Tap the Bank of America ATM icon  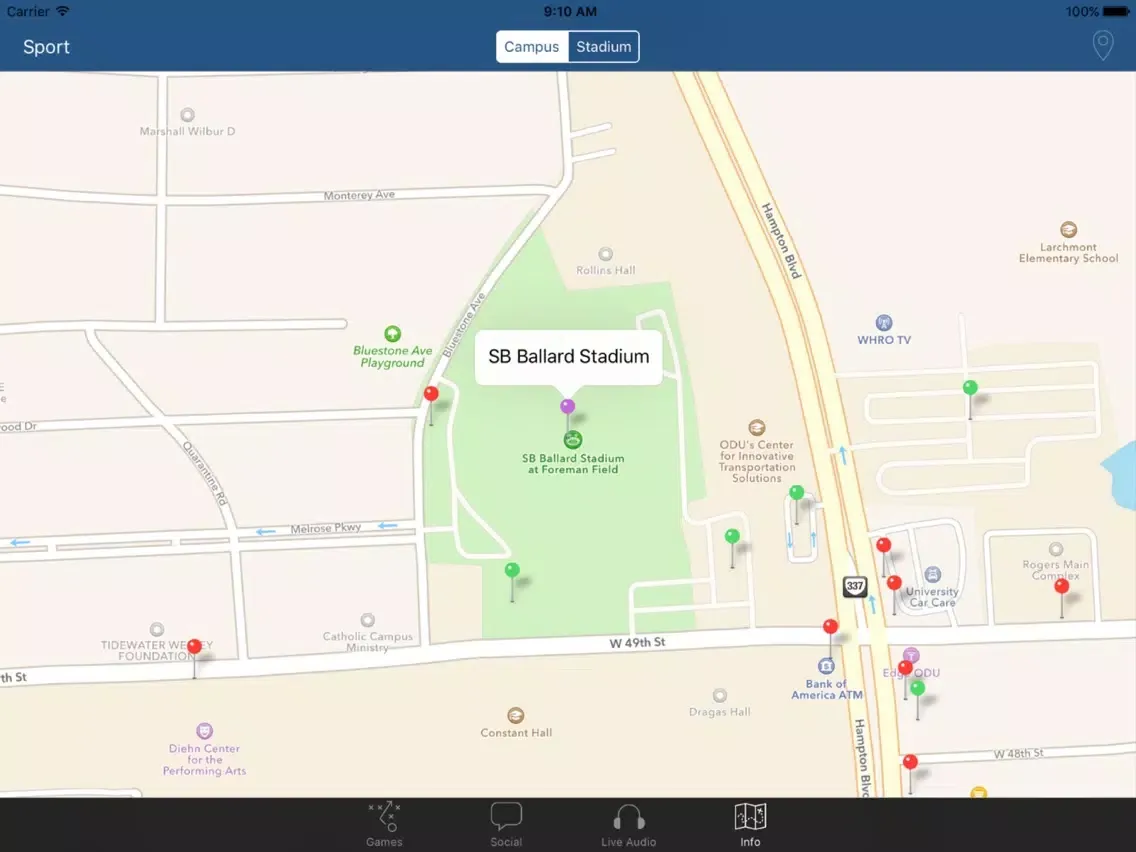point(827,666)
